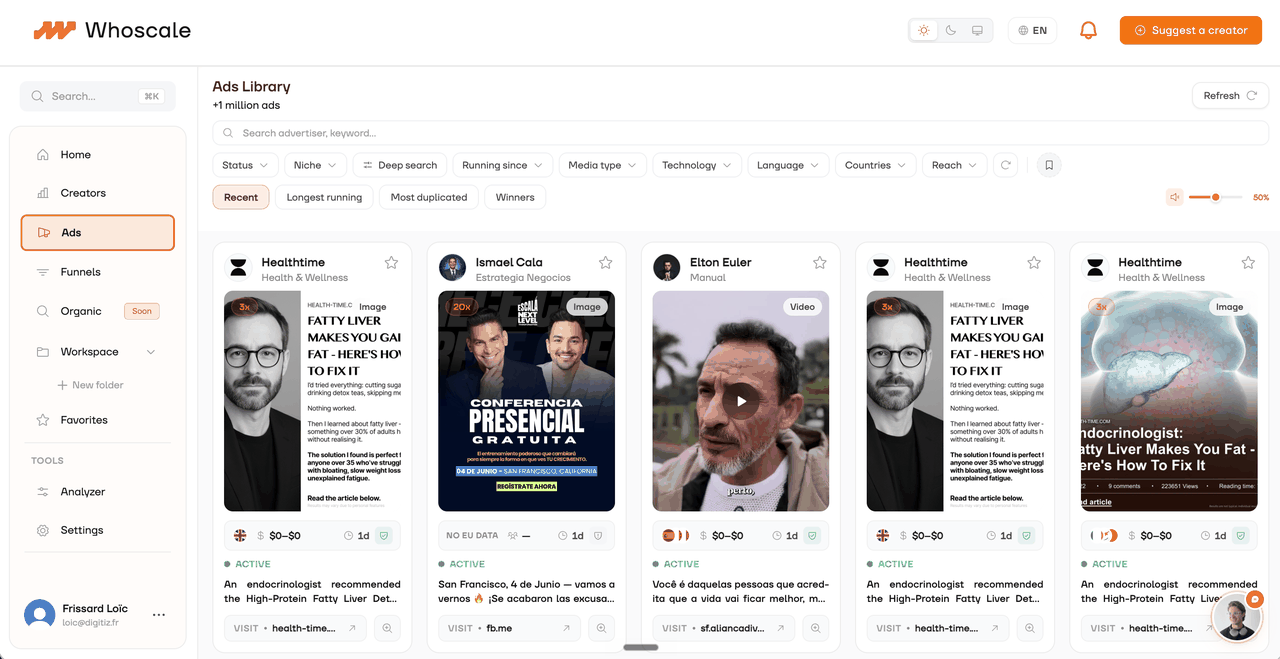Click shield icon on Ismael Cala card
1280x659 pixels.
(598, 536)
